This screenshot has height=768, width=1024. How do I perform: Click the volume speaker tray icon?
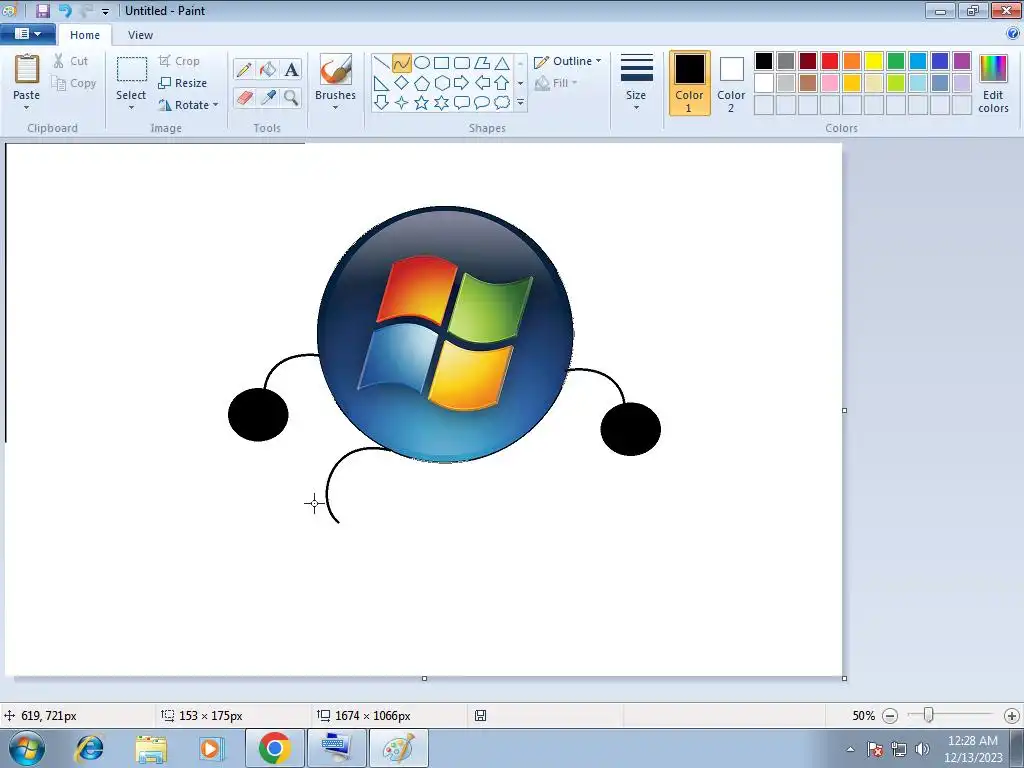(x=922, y=749)
